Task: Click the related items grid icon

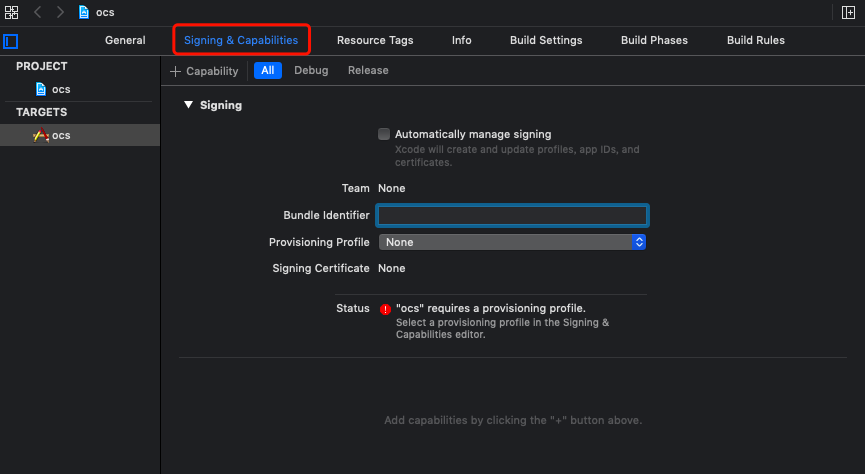Action: tap(12, 12)
